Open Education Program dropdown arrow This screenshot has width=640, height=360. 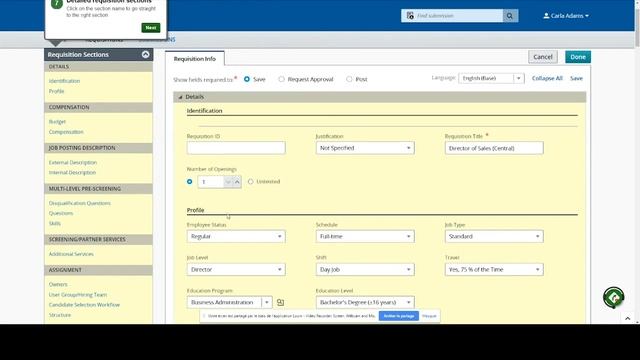point(267,302)
